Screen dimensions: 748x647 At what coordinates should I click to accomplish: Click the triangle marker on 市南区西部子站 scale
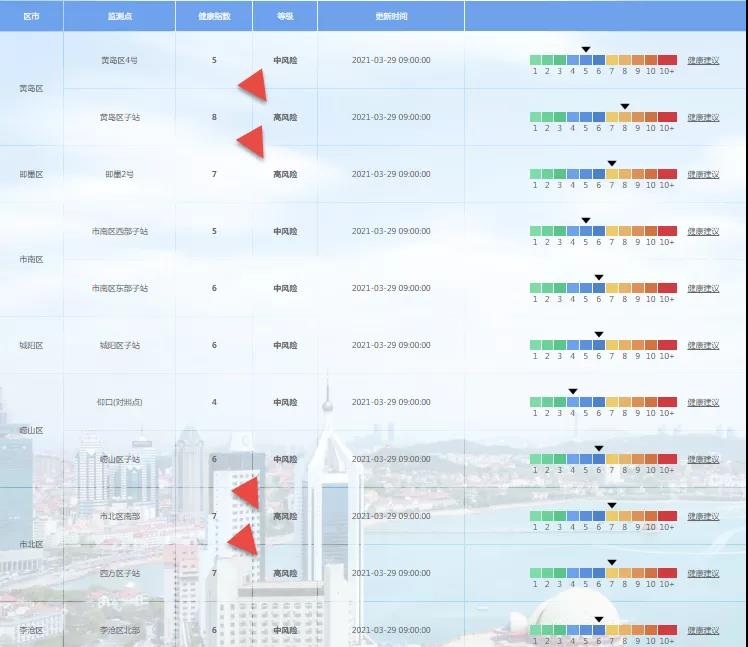pos(586,220)
